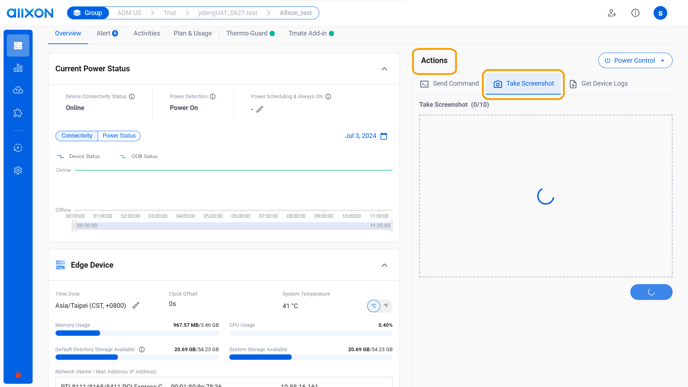
Task: Go to ADM US breadcrumb
Action: coord(129,13)
